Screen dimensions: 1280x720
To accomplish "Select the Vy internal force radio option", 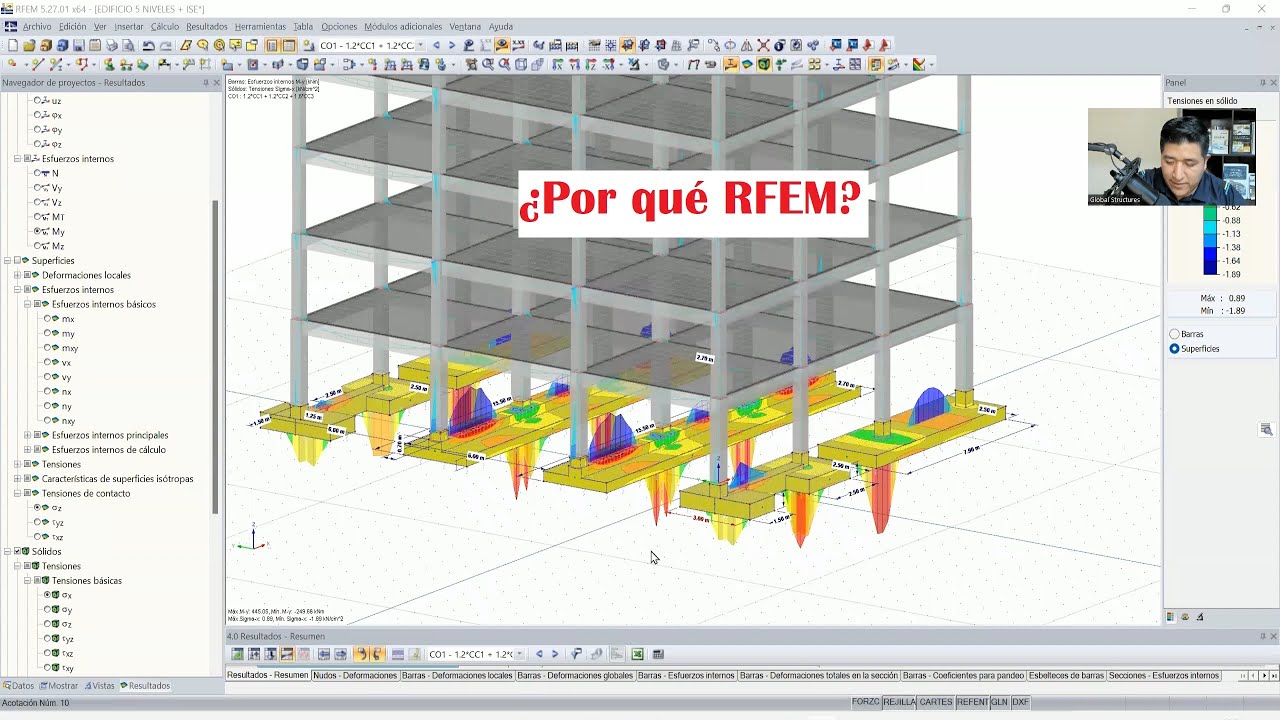I will [x=38, y=188].
